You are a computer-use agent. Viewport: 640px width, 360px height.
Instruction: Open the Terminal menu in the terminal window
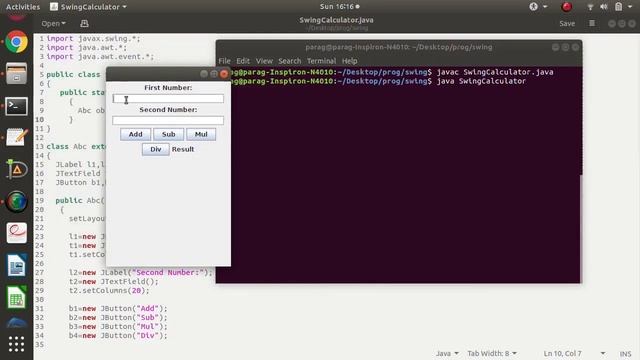322,61
